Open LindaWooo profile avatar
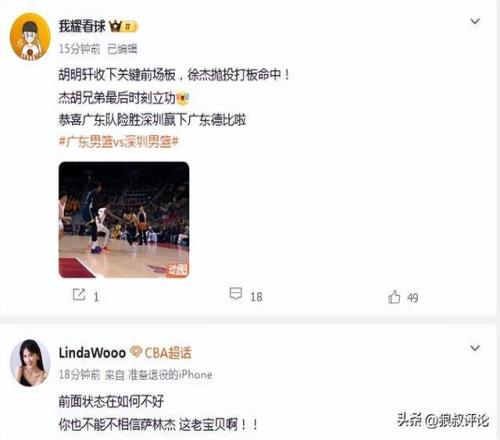The width and height of the screenshot is (500, 440). [x=30, y=363]
